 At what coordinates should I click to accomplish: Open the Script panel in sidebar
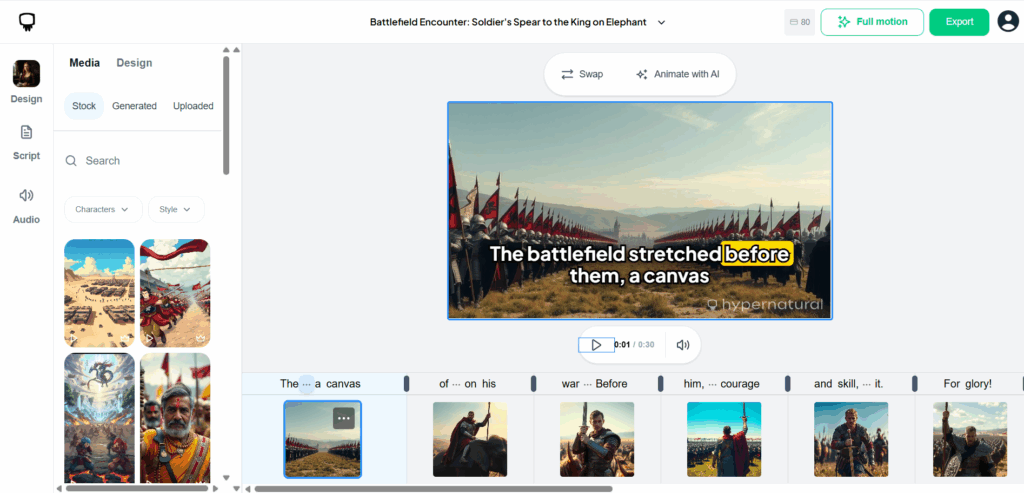coord(26,141)
